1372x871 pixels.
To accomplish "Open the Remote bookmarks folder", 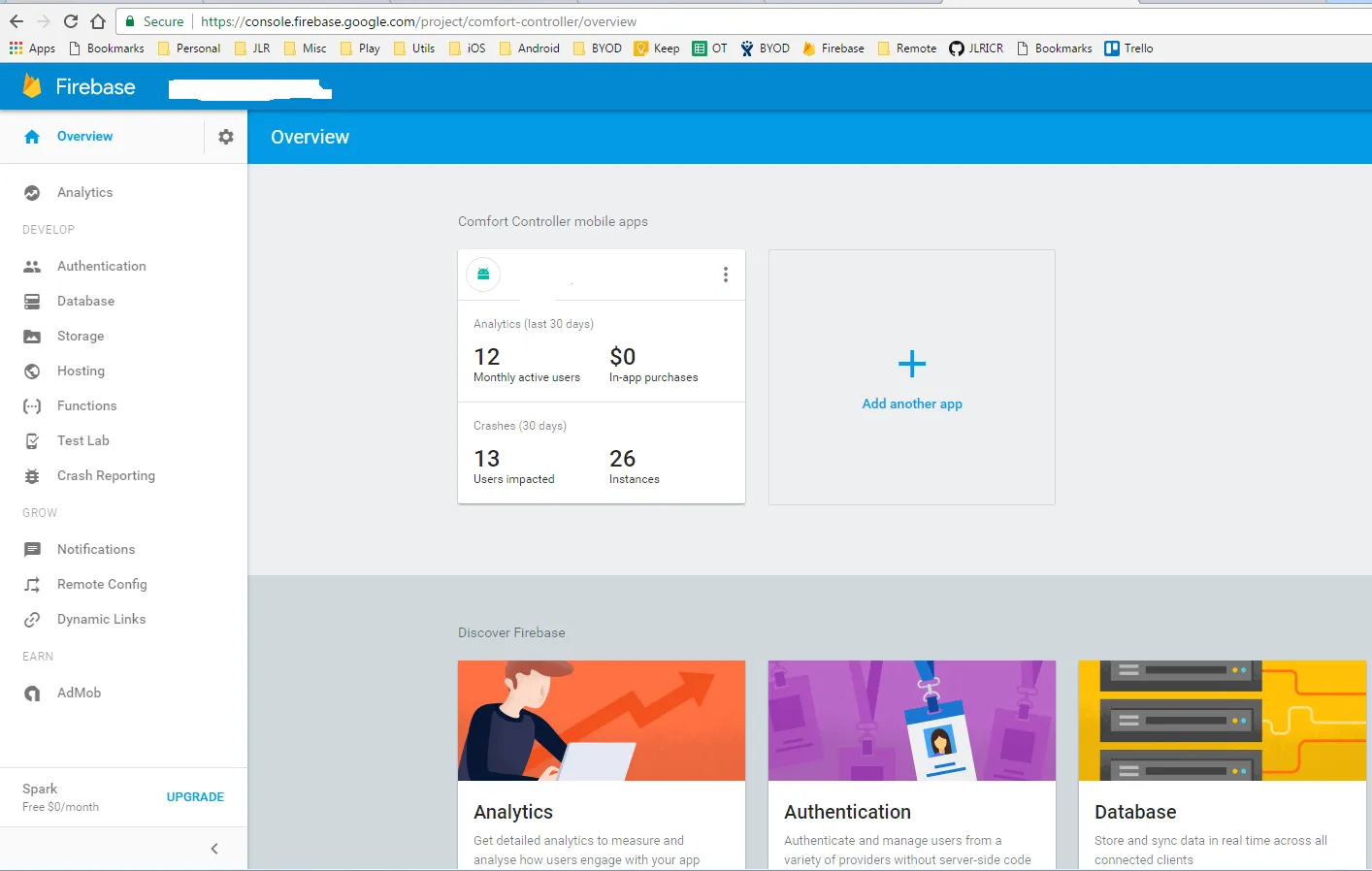I will coord(907,48).
